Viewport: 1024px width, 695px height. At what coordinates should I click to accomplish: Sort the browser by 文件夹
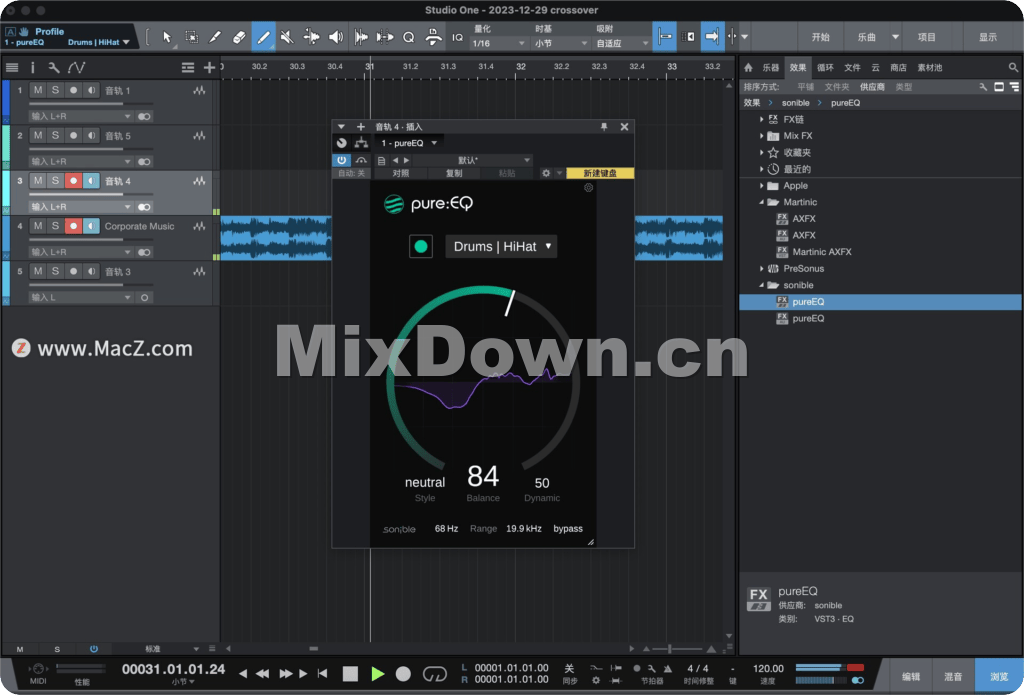coord(837,87)
